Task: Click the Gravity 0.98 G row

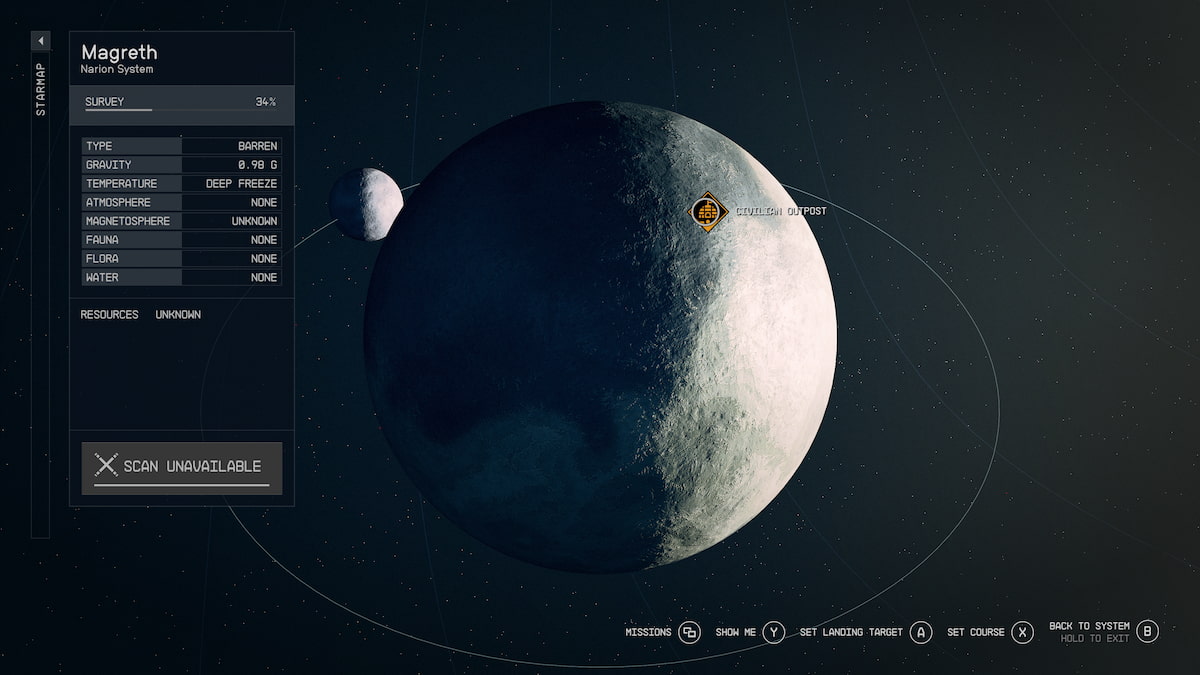Action: coord(181,165)
